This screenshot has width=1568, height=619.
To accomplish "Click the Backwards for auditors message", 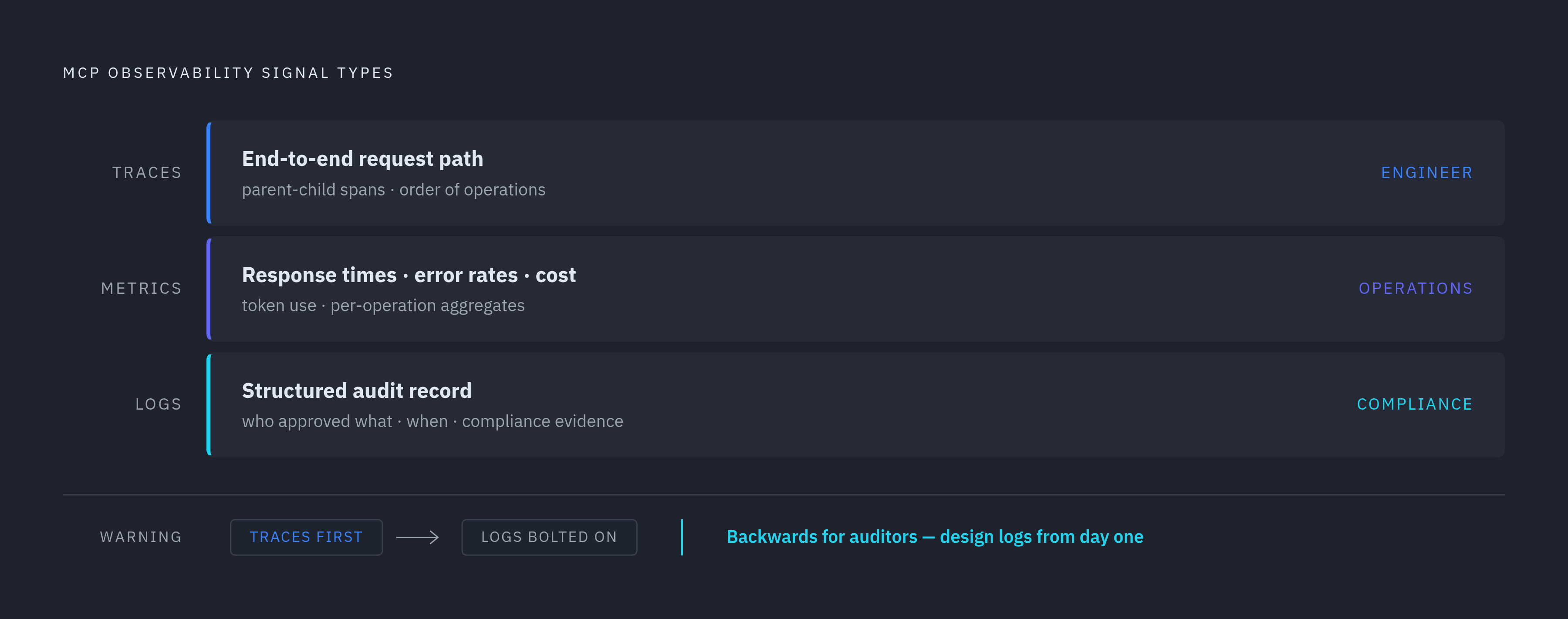I will [935, 537].
